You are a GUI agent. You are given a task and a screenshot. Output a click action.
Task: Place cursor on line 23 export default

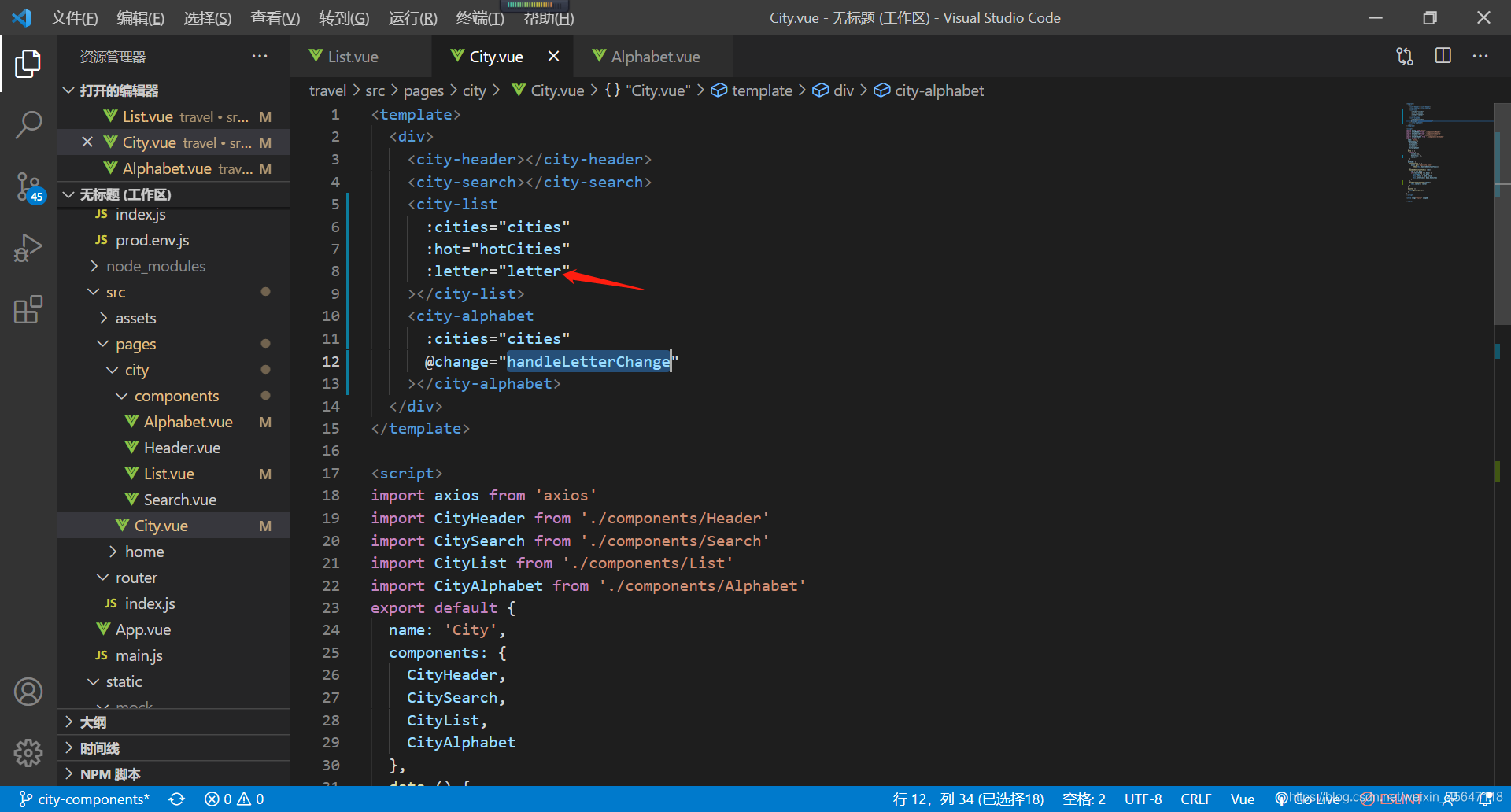pyautogui.click(x=443, y=608)
